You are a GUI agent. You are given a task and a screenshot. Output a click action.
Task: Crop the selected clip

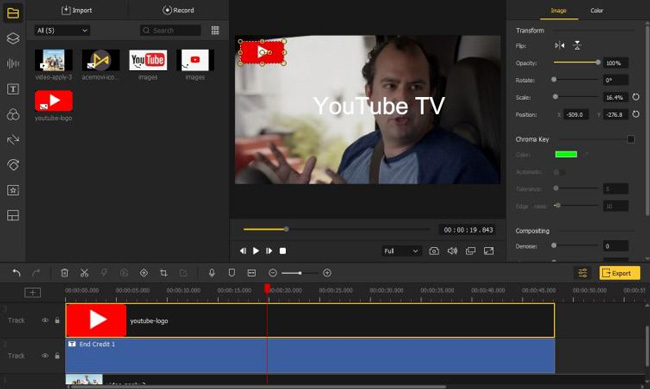[164, 273]
